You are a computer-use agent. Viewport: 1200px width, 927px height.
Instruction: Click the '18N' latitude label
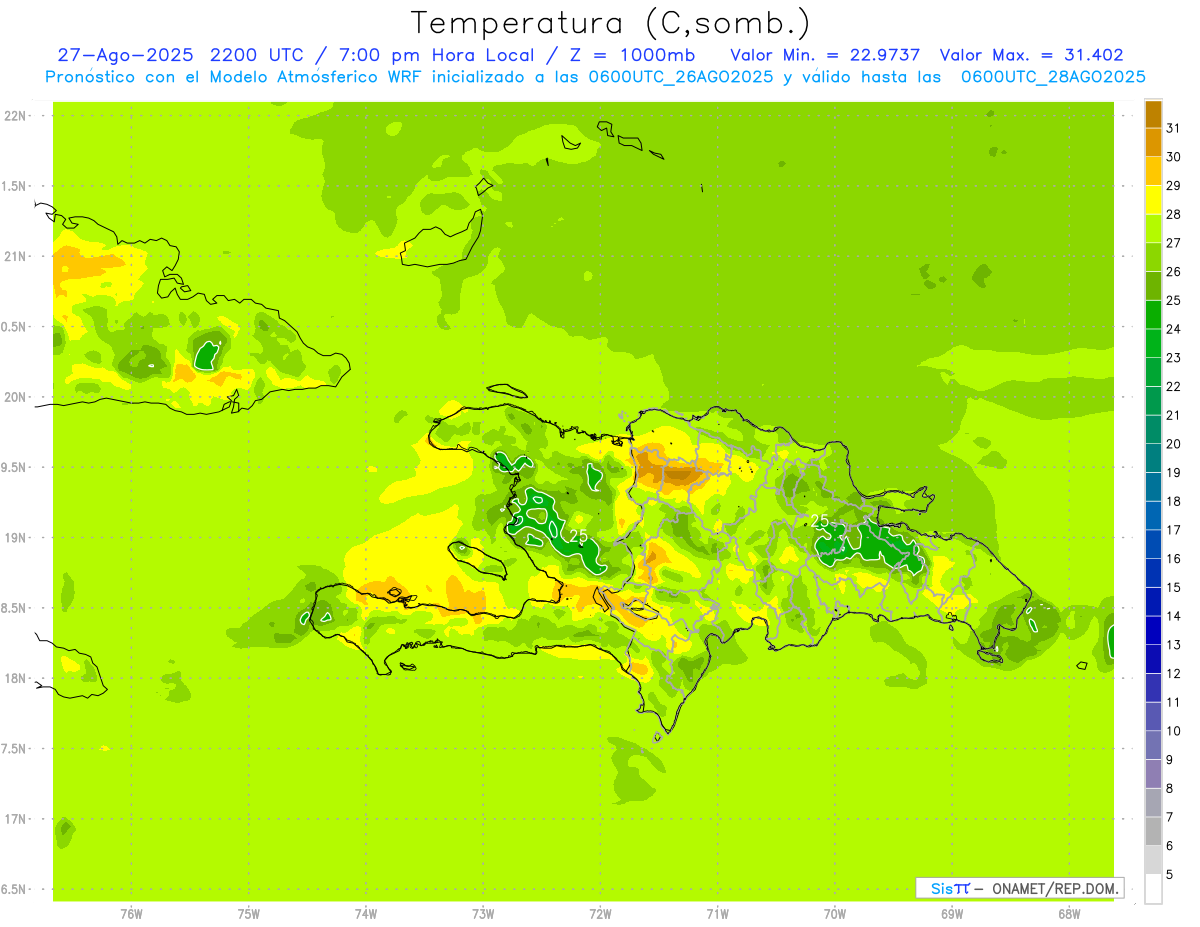pos(14,679)
